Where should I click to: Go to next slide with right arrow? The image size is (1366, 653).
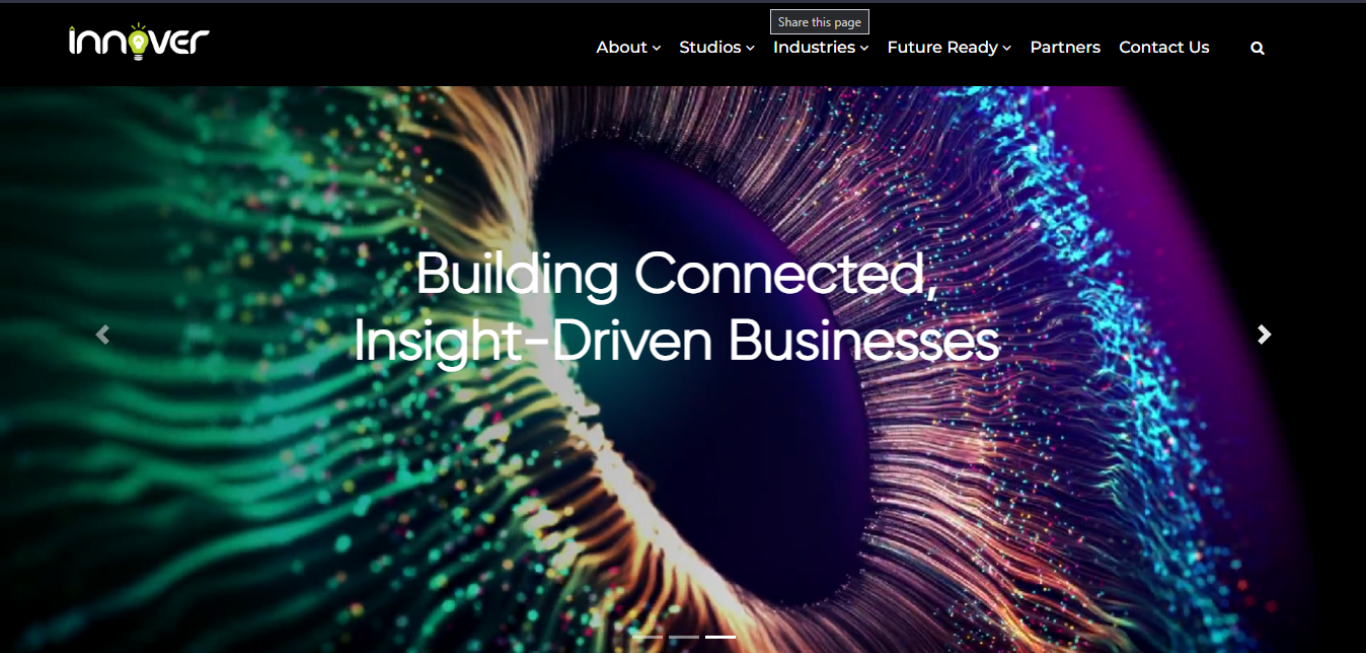[1264, 334]
